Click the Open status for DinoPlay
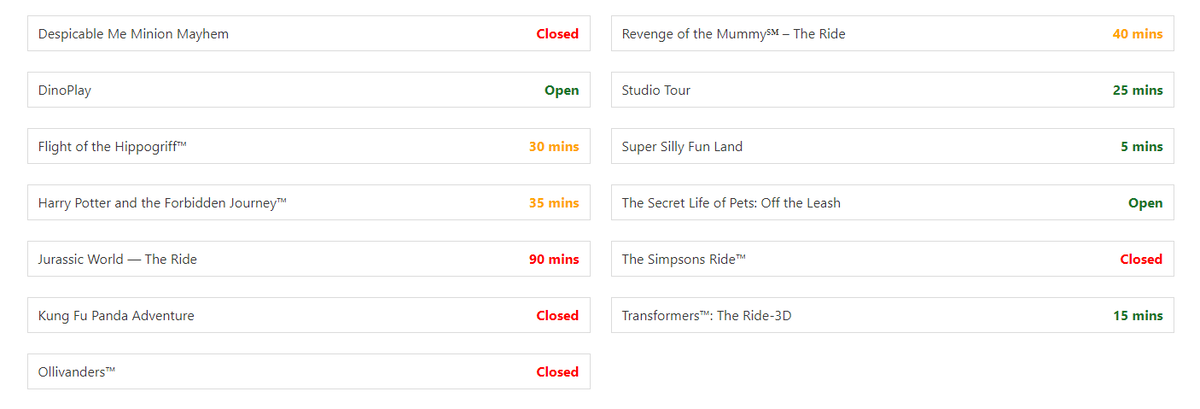The width and height of the screenshot is (1200, 409). pyautogui.click(x=562, y=90)
